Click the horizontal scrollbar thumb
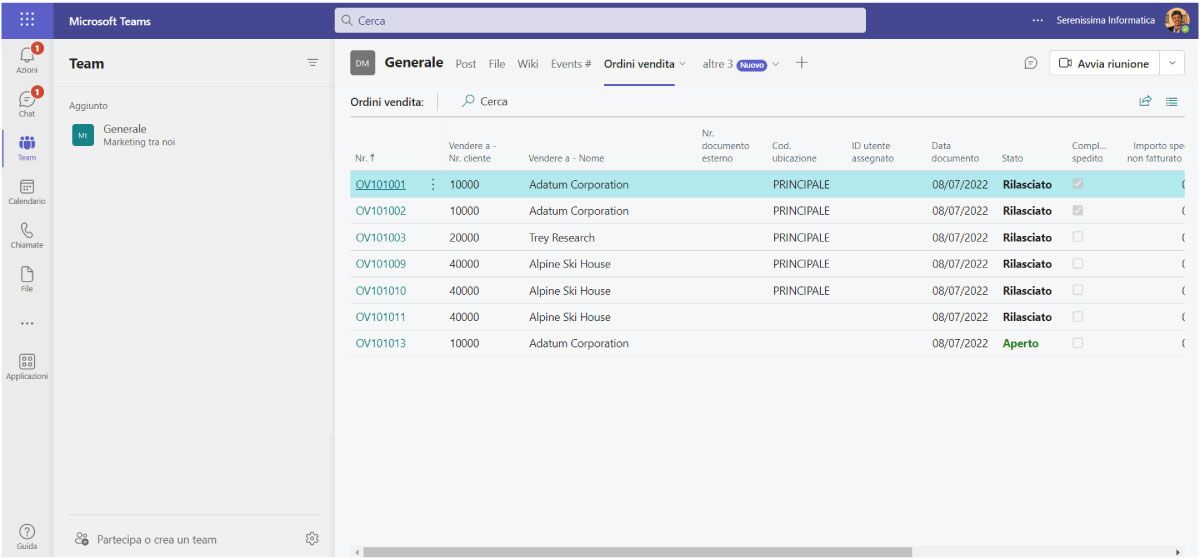The height and width of the screenshot is (560, 1200). click(x=638, y=551)
